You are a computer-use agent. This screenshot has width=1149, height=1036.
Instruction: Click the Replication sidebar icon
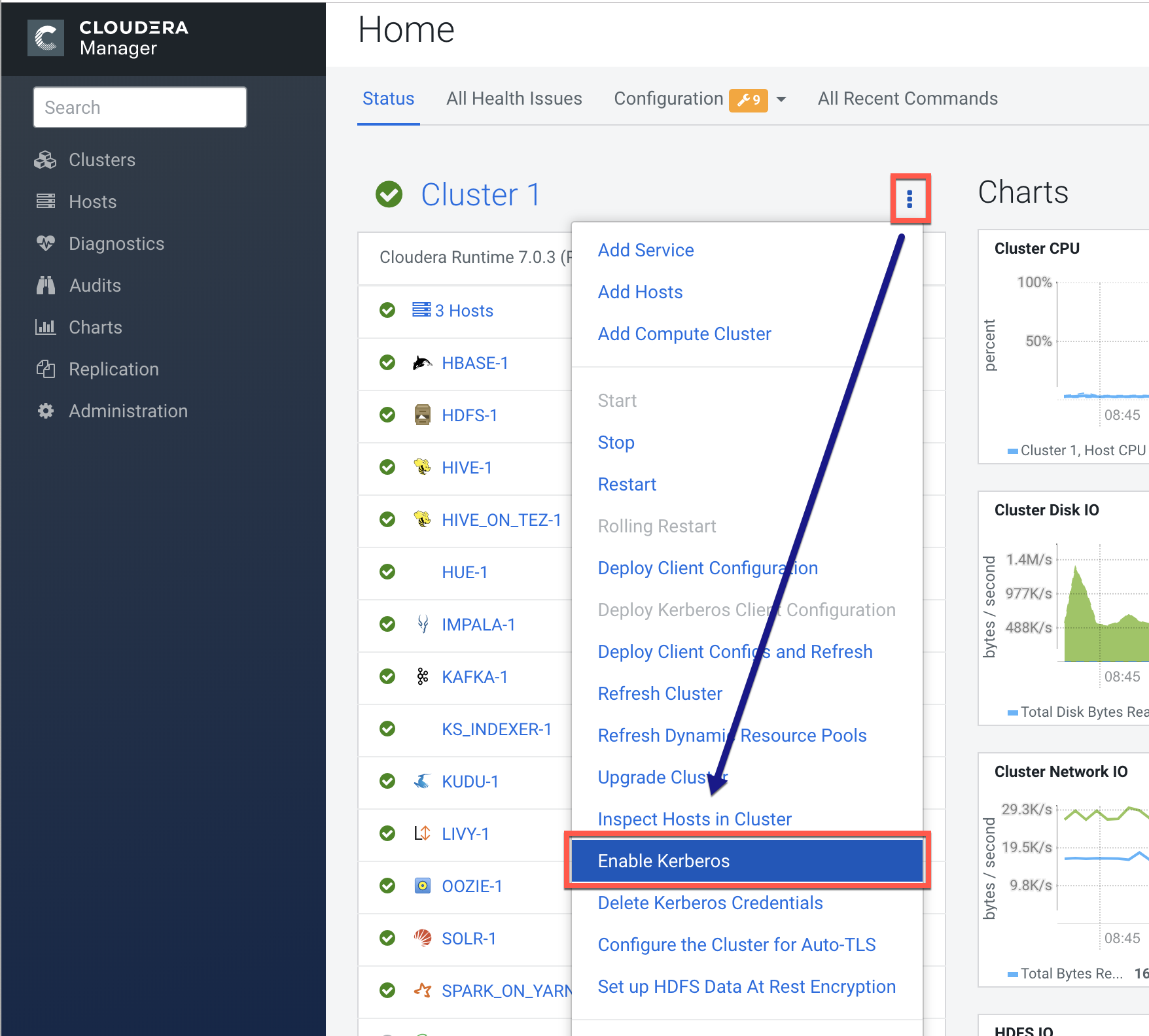coord(46,370)
